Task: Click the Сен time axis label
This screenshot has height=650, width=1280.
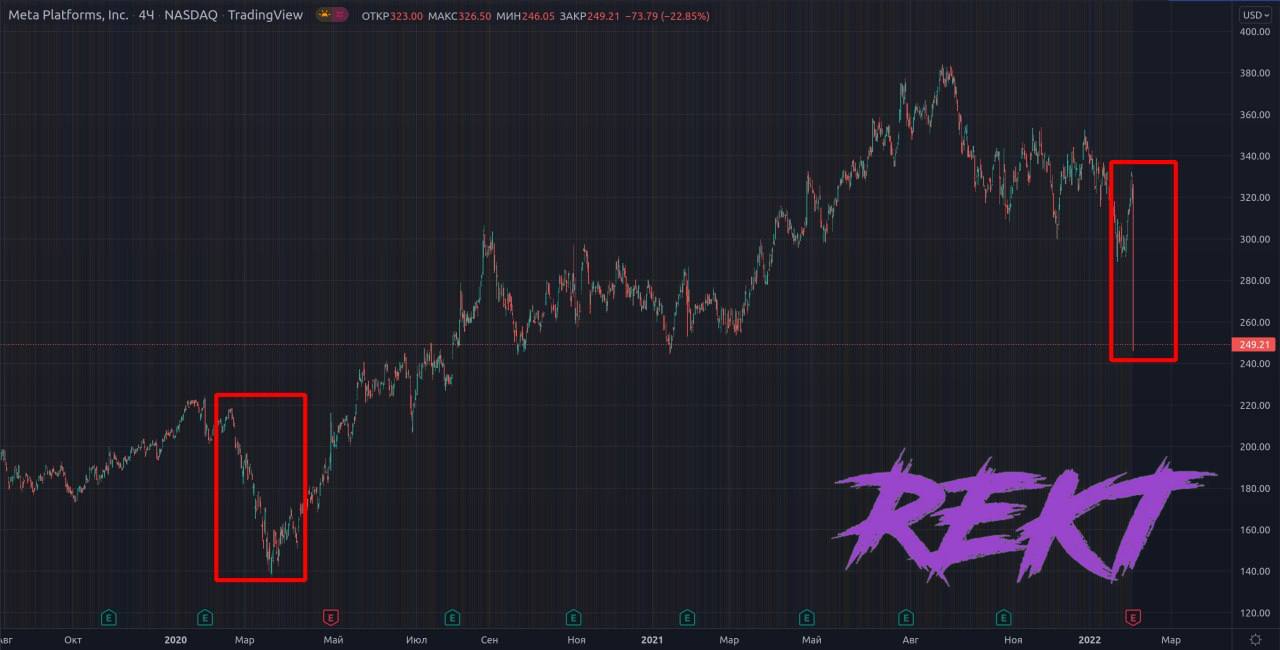Action: click(489, 639)
